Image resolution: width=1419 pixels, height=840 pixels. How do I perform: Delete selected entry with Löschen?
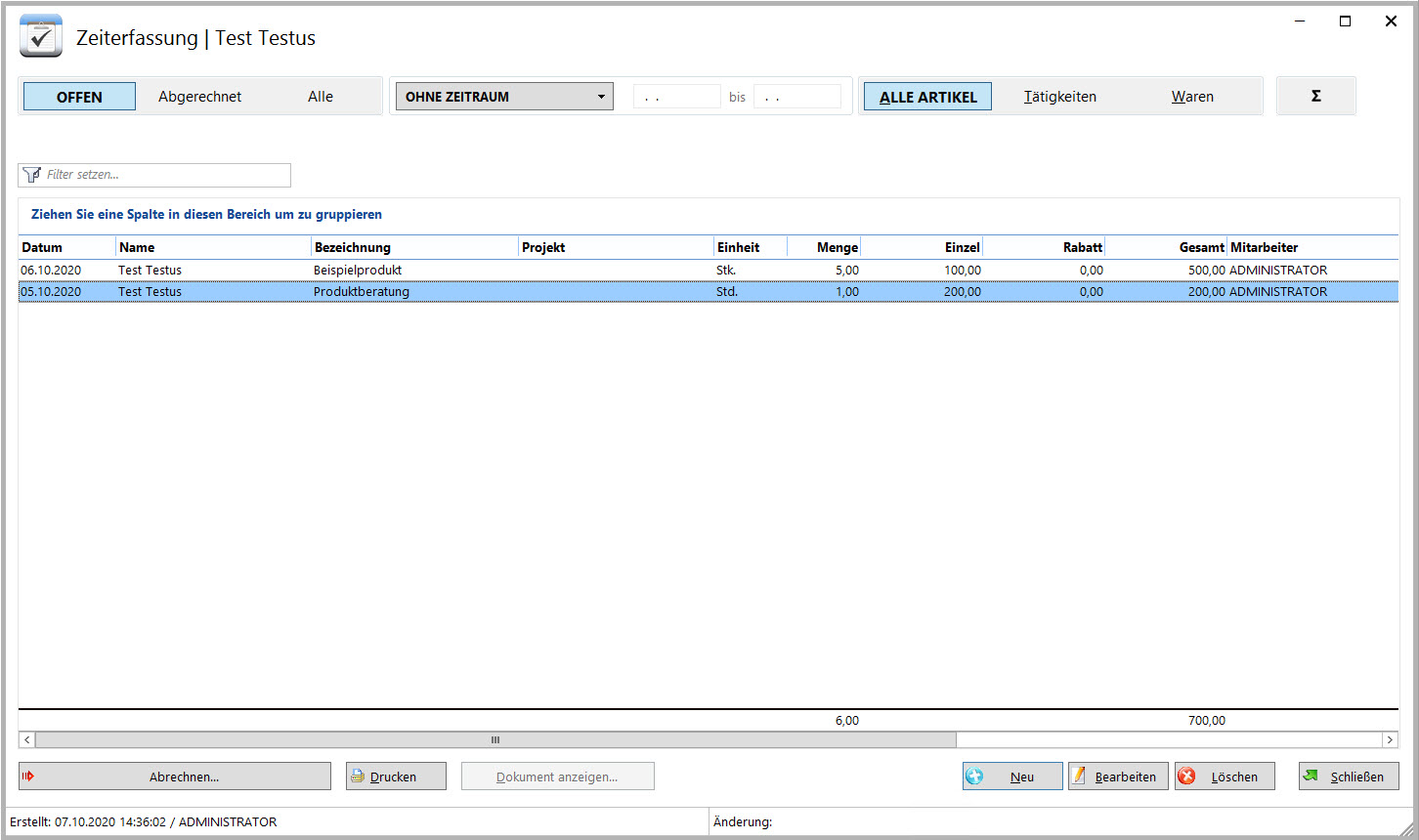tap(1225, 777)
